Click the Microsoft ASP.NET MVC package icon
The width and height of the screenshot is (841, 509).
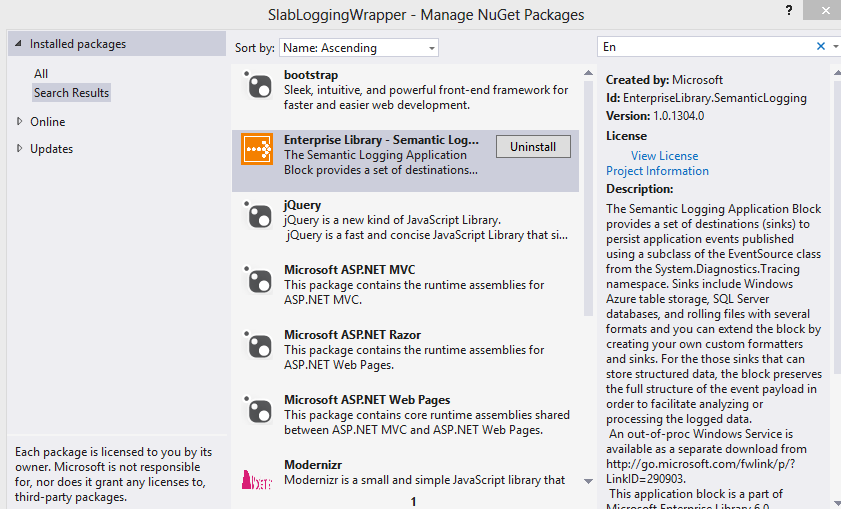[x=258, y=281]
